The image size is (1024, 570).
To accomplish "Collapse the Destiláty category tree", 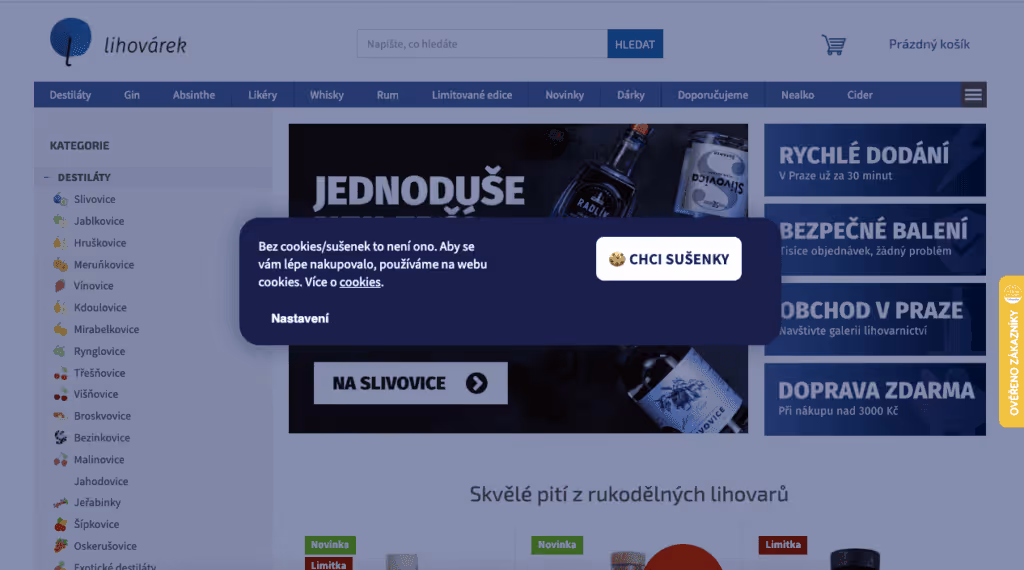I will coord(46,177).
